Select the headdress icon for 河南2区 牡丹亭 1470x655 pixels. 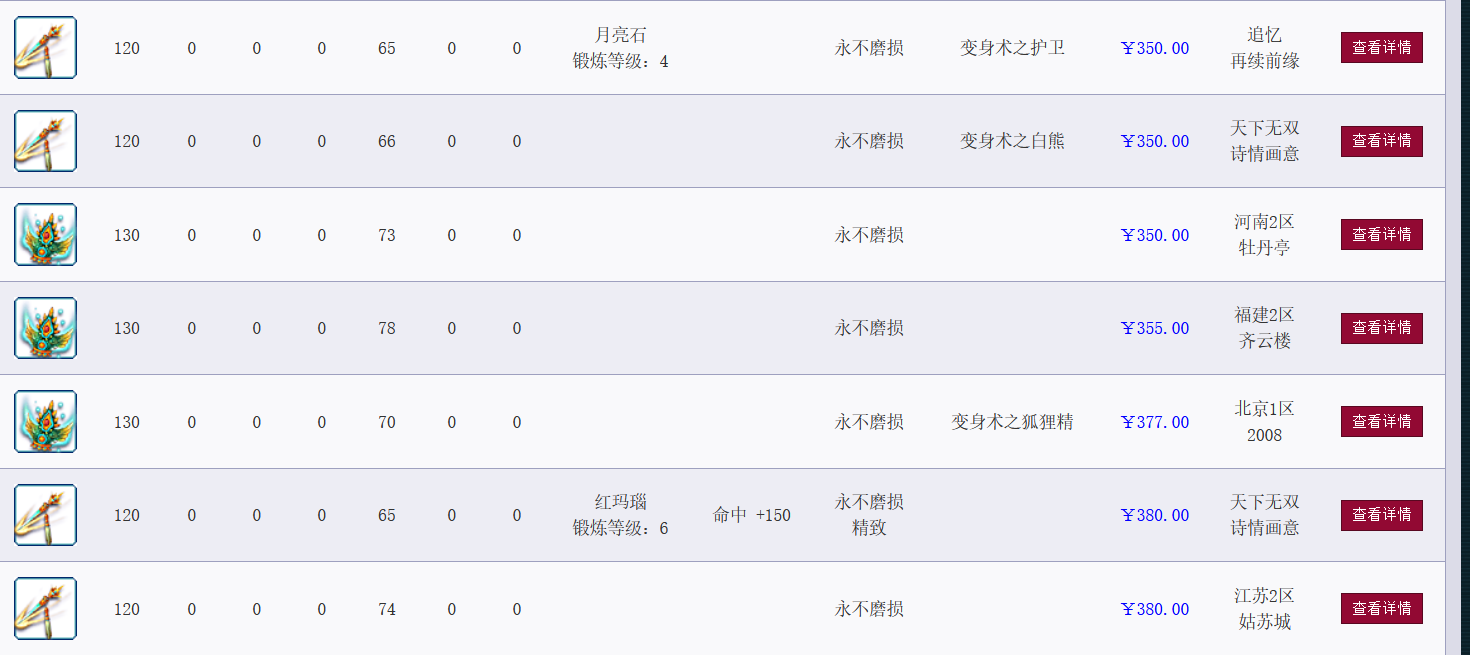[45, 235]
